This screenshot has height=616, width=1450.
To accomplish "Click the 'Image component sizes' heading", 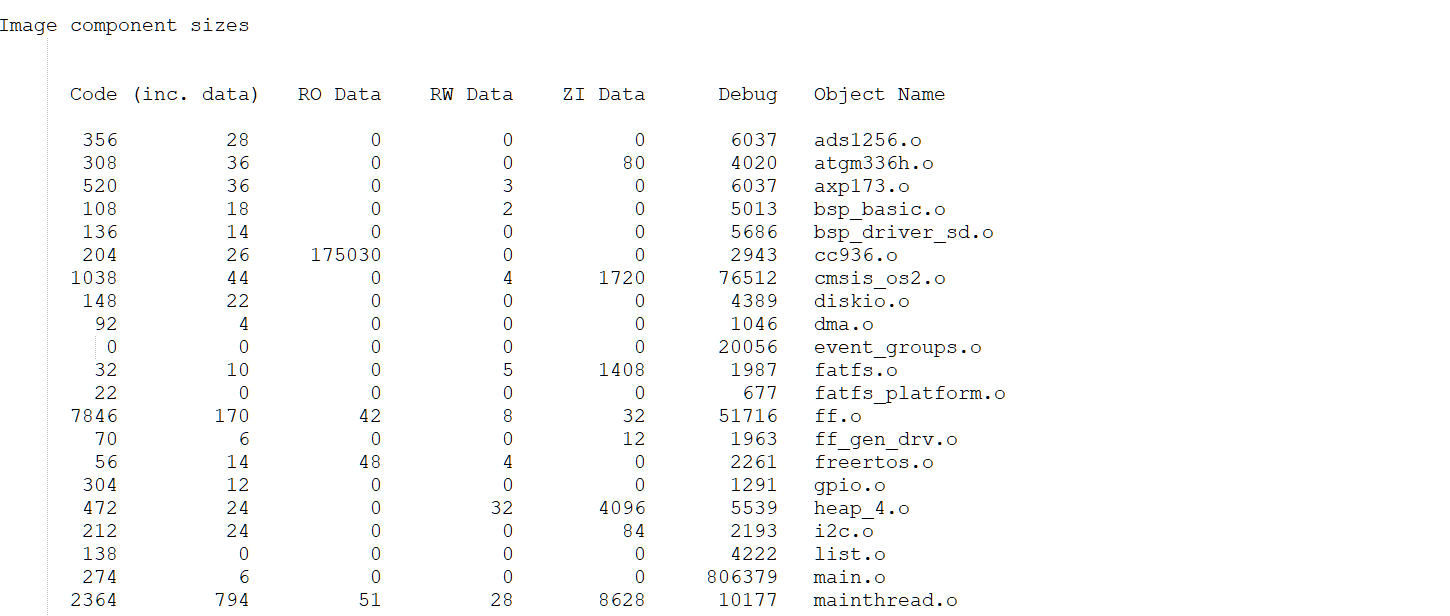I will pos(124,26).
